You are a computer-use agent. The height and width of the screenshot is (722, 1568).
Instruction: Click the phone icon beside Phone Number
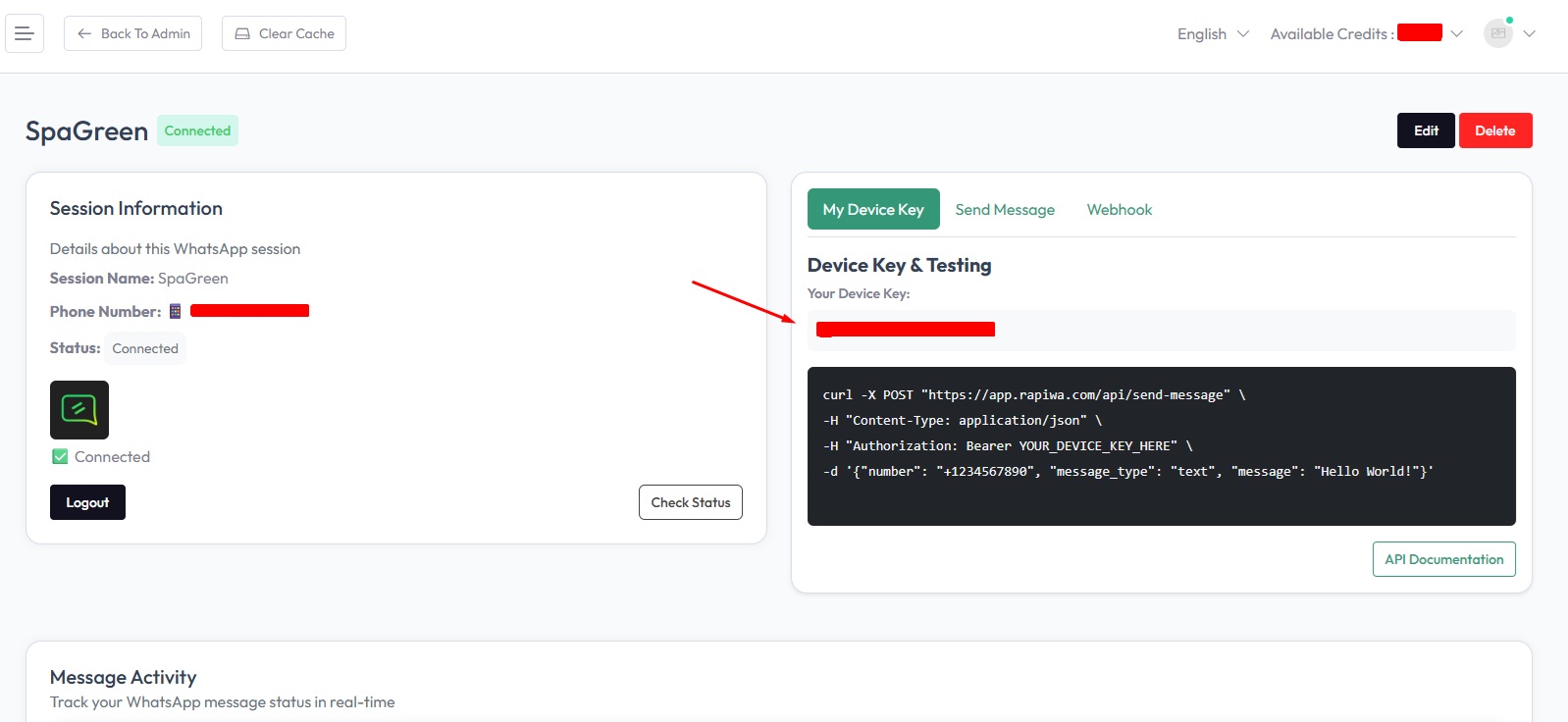[176, 311]
